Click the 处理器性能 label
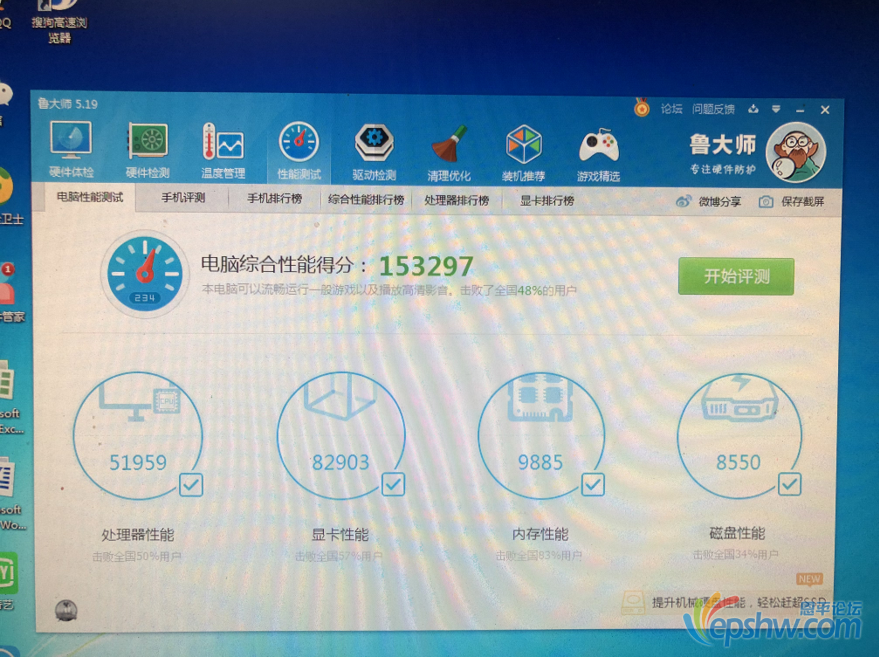The height and width of the screenshot is (657, 879). [x=138, y=535]
